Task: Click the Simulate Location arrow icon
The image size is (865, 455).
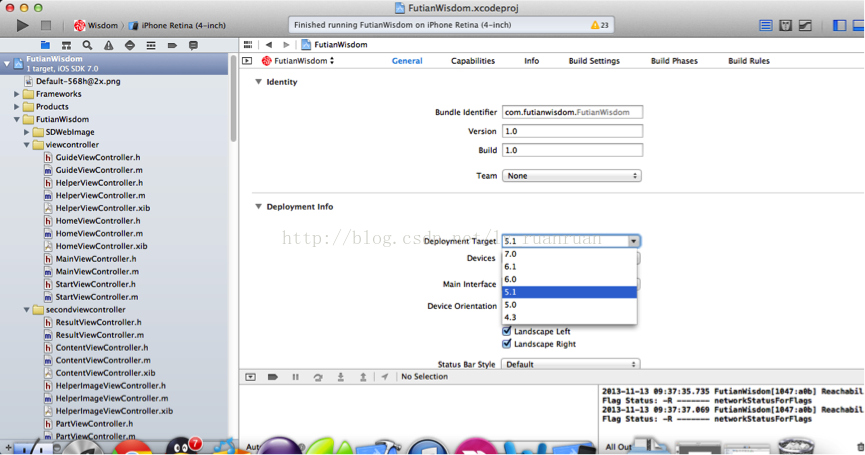Action: point(385,377)
